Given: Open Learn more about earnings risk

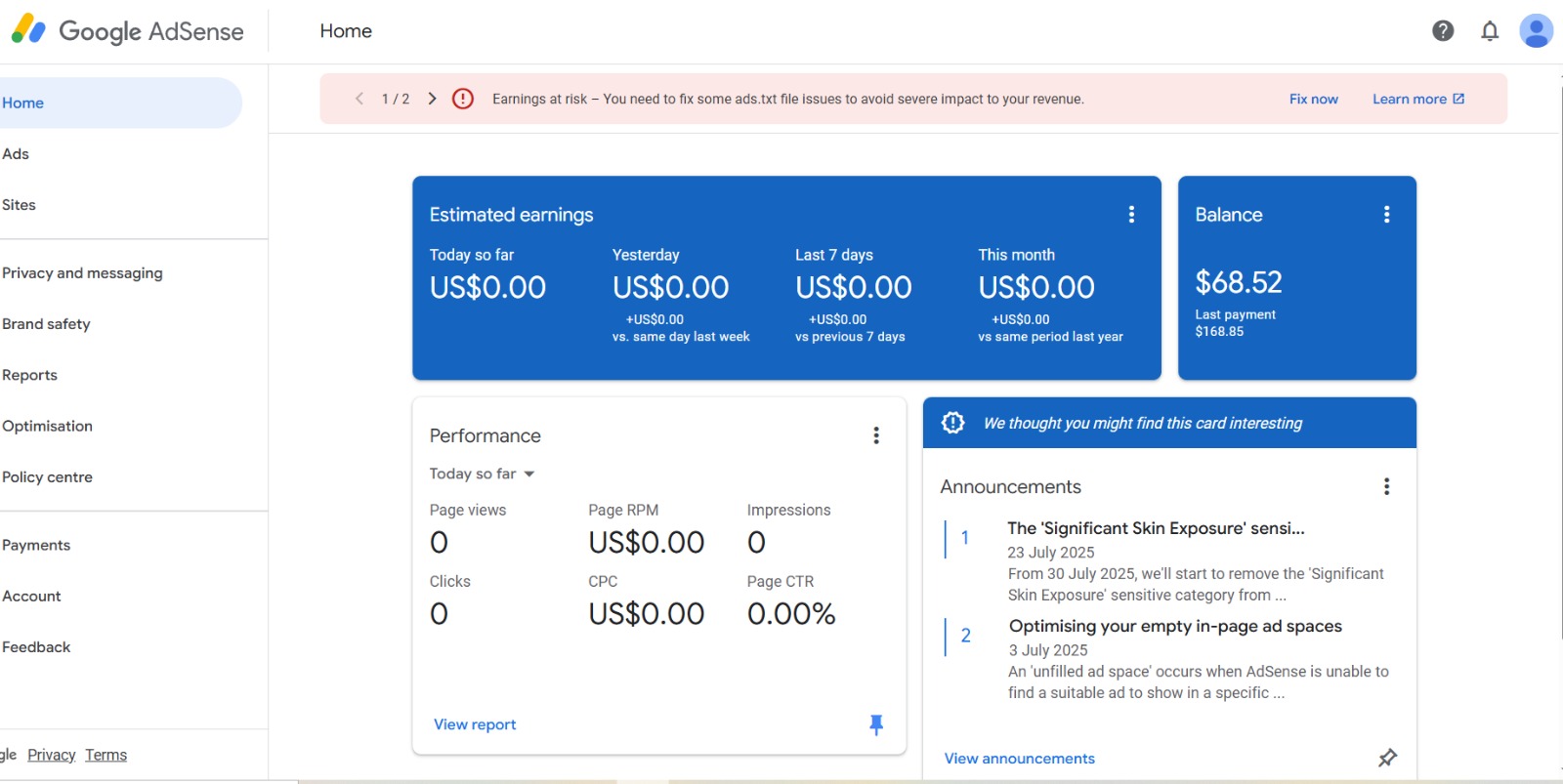Looking at the screenshot, I should tap(1417, 99).
